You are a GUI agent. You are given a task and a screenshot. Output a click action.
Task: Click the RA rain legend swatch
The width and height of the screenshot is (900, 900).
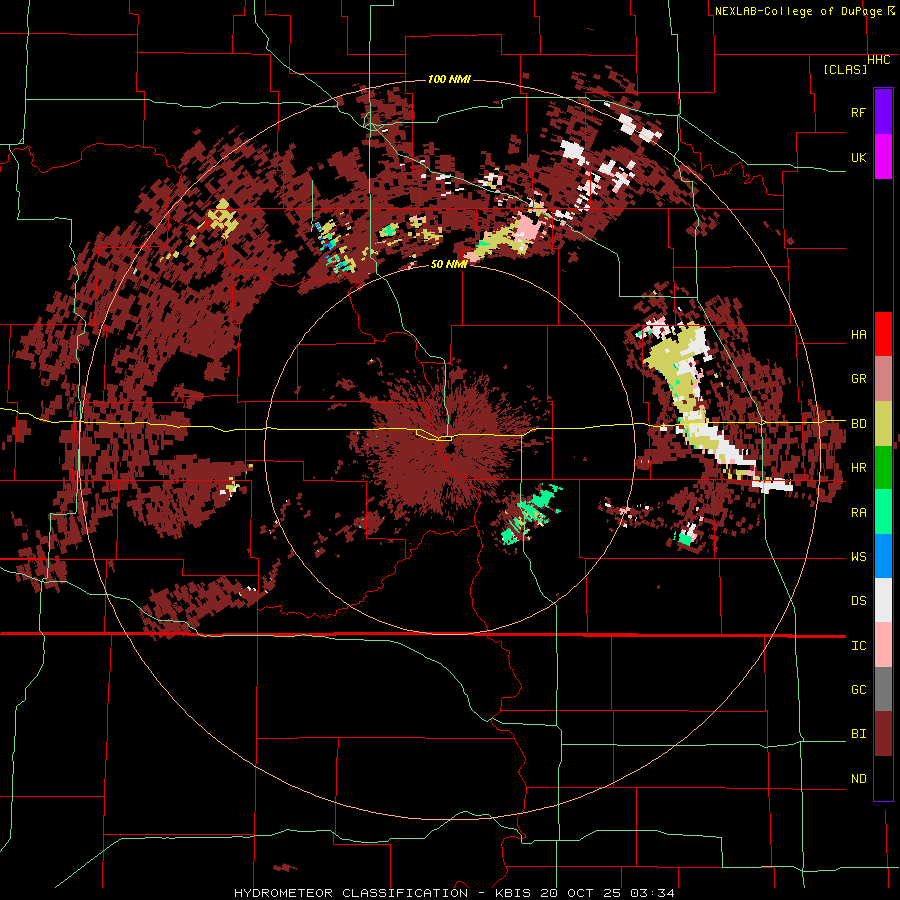tap(883, 512)
